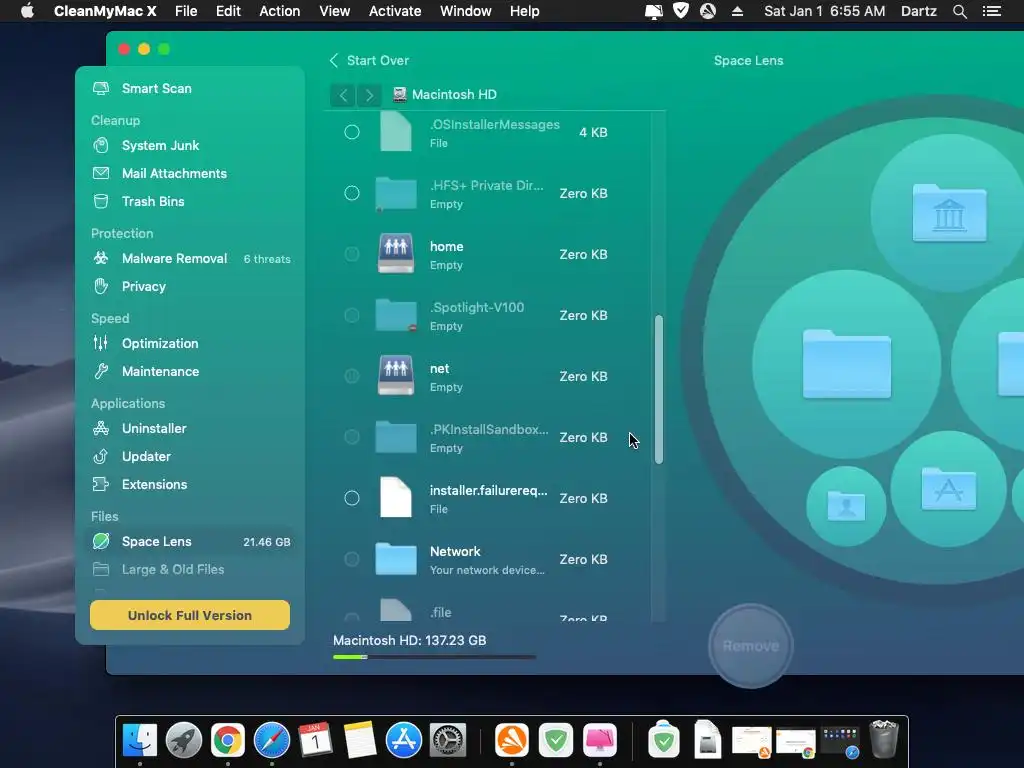
Task: Click the Start Over back arrow
Action: [334, 60]
